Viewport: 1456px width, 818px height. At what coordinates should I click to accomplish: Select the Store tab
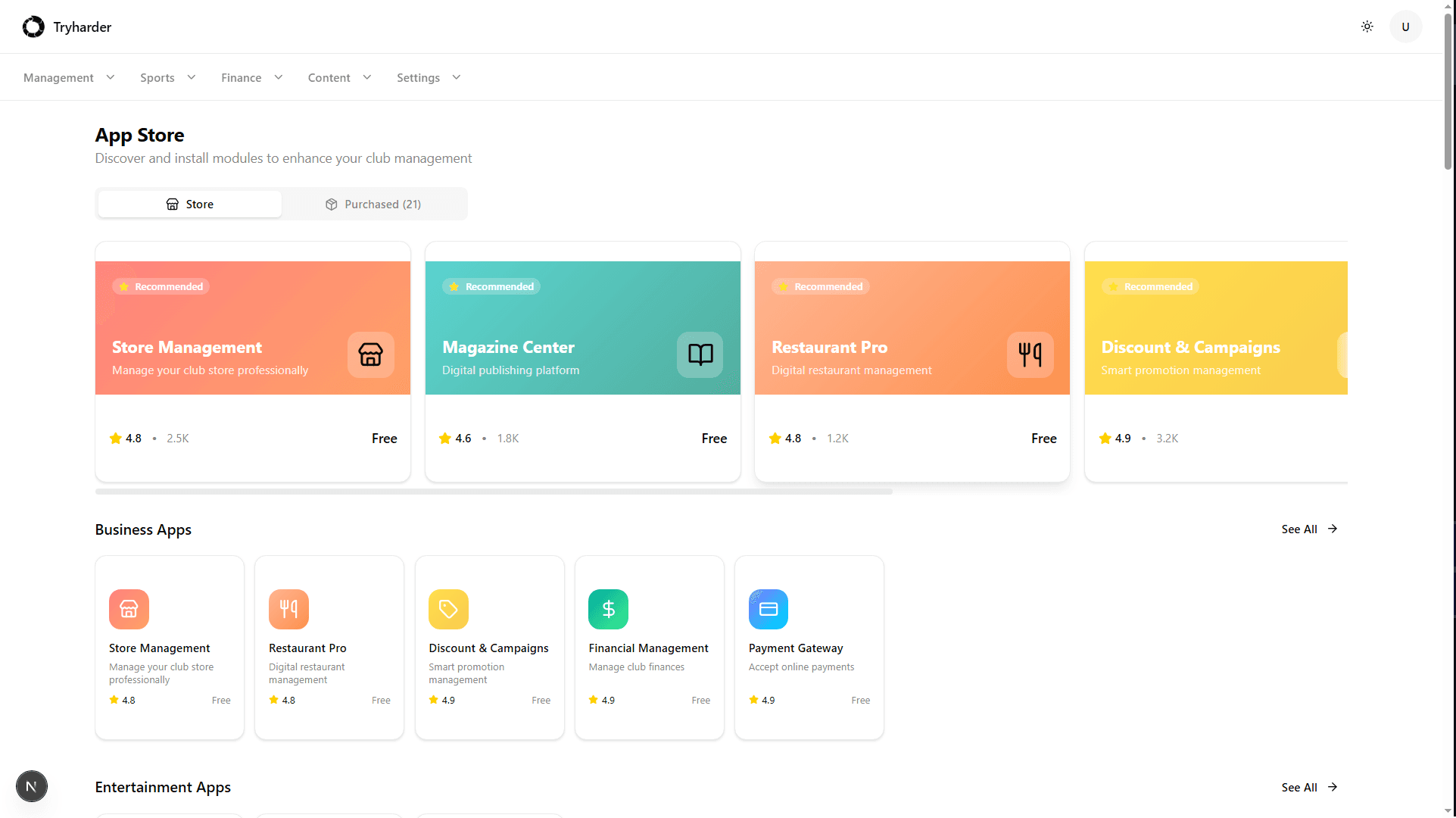(189, 204)
